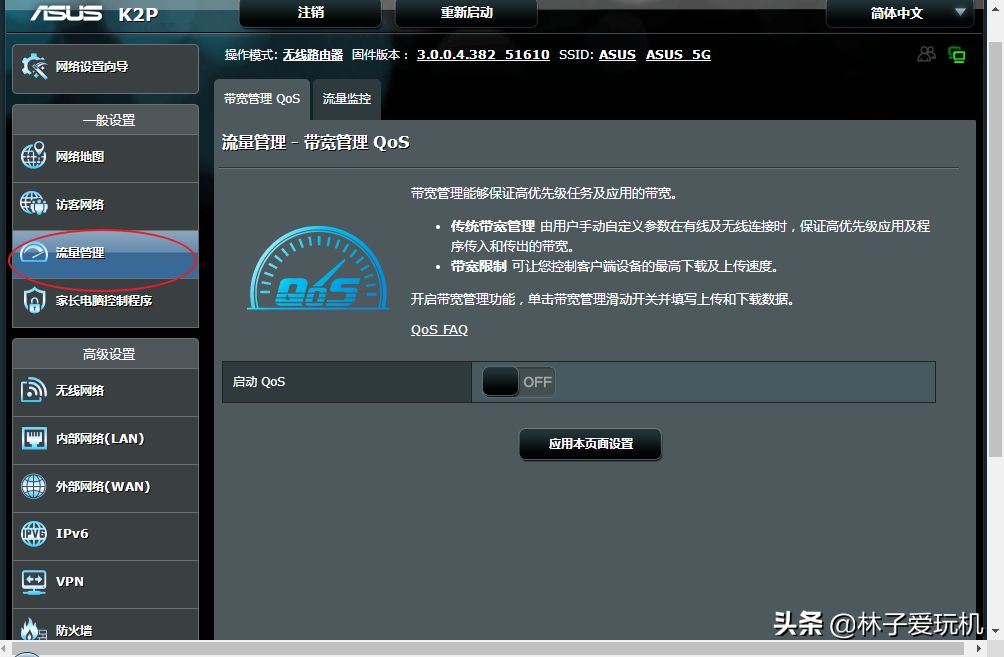Screen dimensions: 1004x657
Task: Open 外部网络(WAN) in the sidebar
Action: click(x=105, y=488)
